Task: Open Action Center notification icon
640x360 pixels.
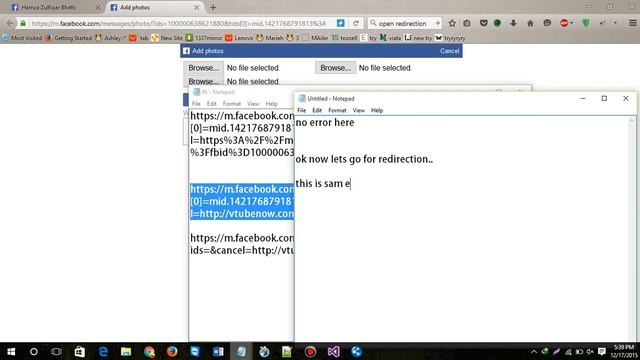Action: coord(602,351)
